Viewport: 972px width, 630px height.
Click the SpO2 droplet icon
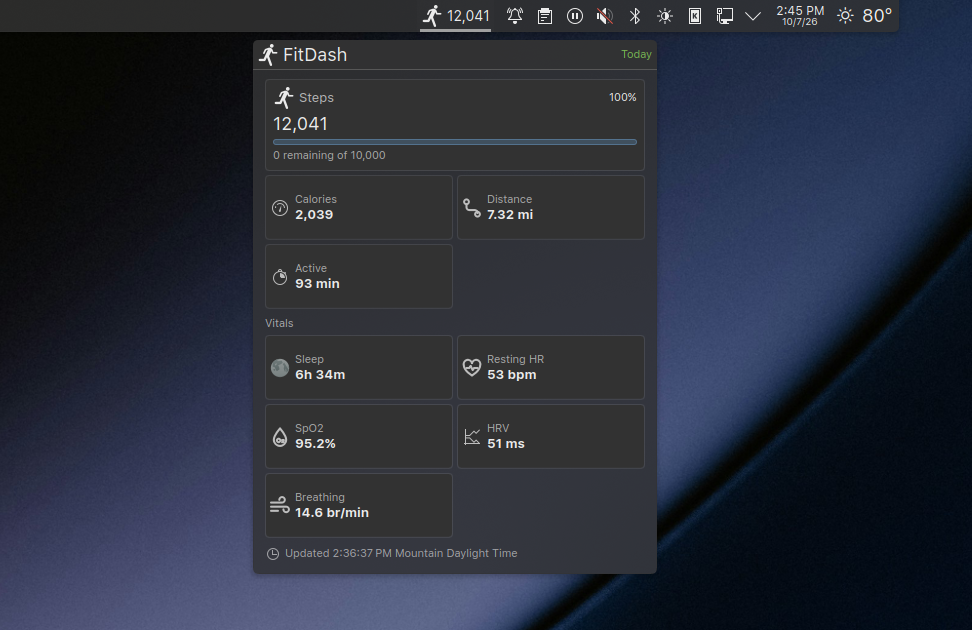tap(280, 437)
